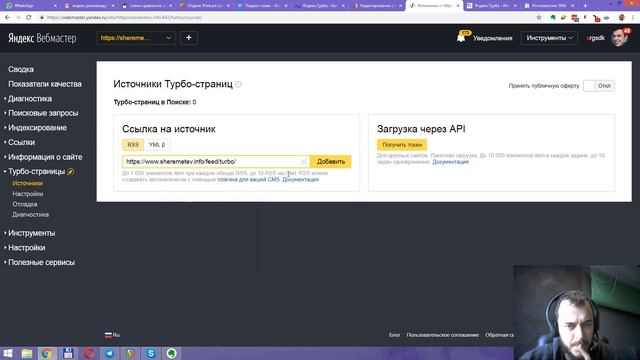The width and height of the screenshot is (640, 360).
Task: Open the Блог footer link
Action: 394,335
